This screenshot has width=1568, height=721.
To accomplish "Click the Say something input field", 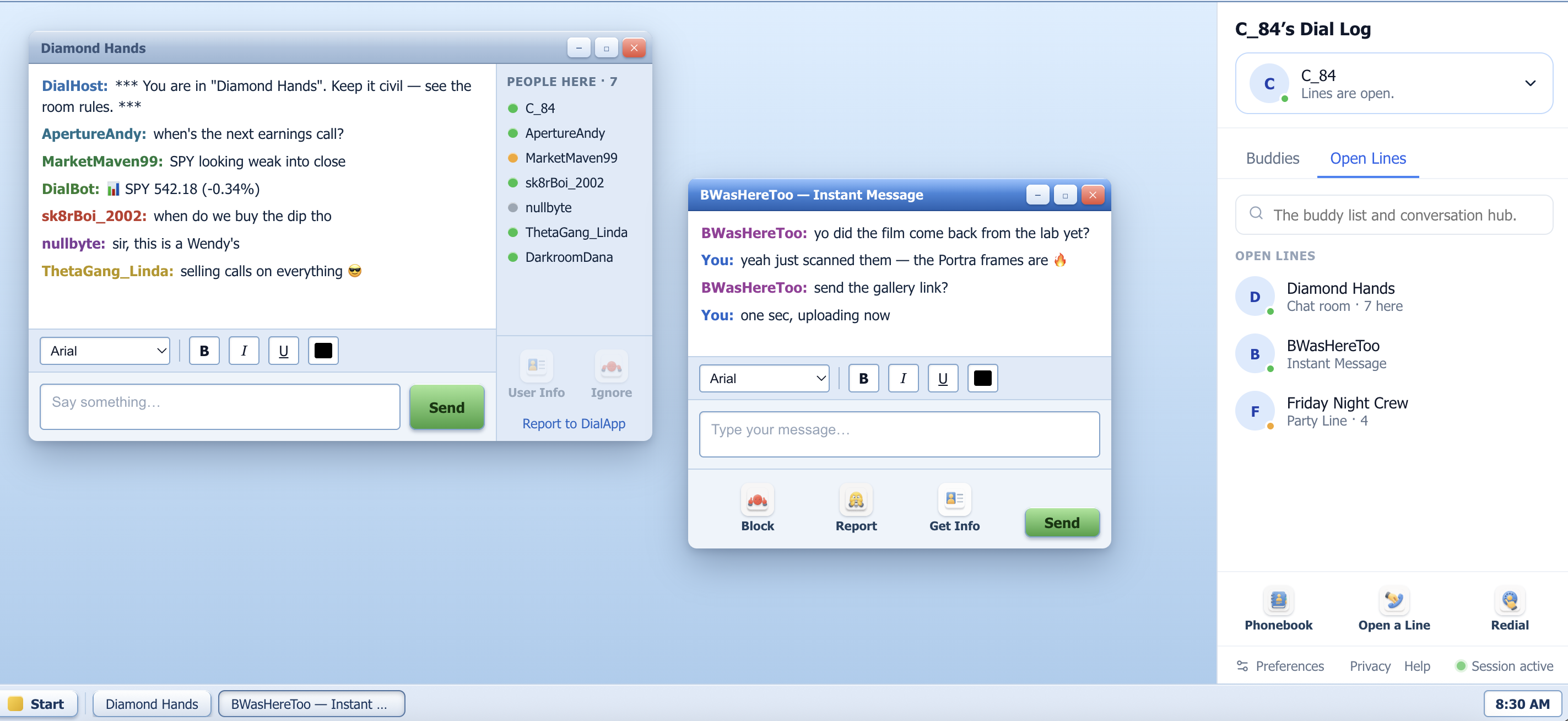I will point(220,406).
